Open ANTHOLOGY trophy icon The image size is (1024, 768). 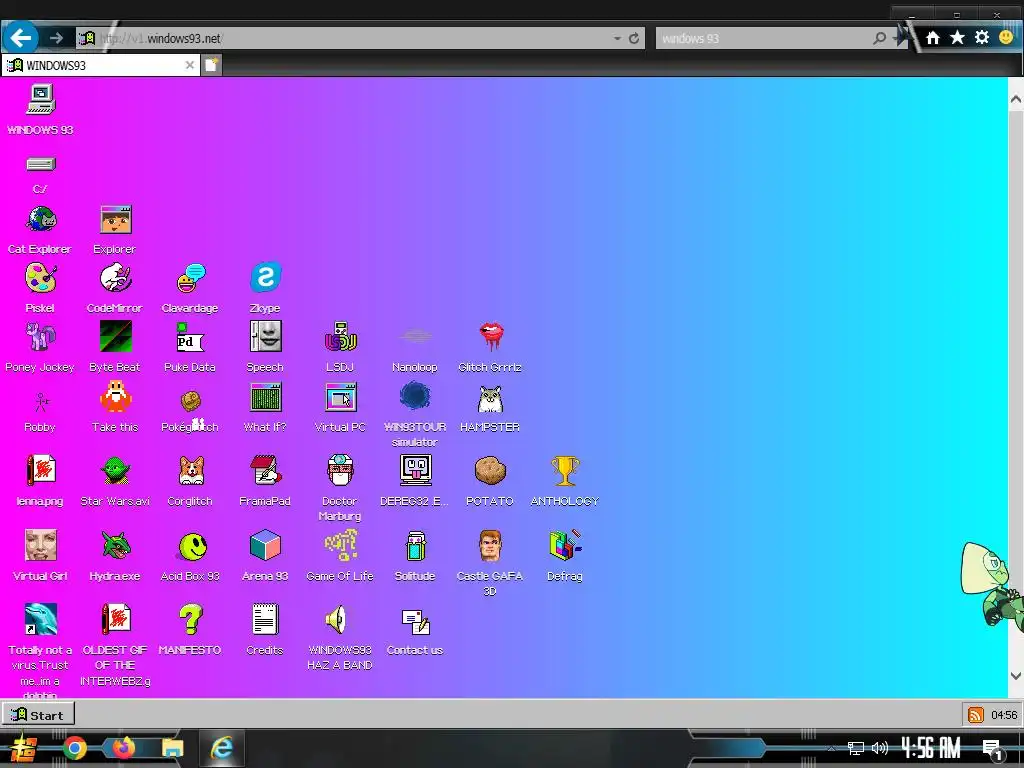click(x=565, y=470)
